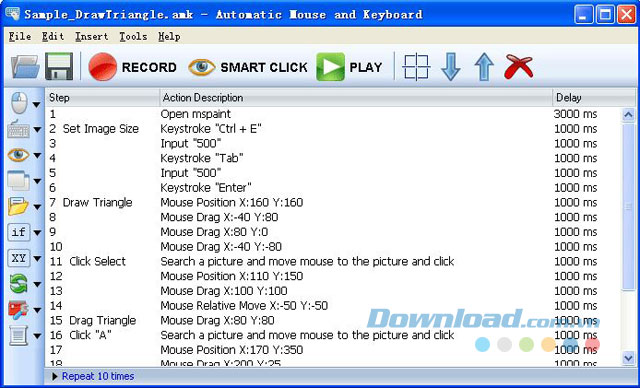Click the Action Description column header
The image size is (640, 388).
tap(356, 98)
